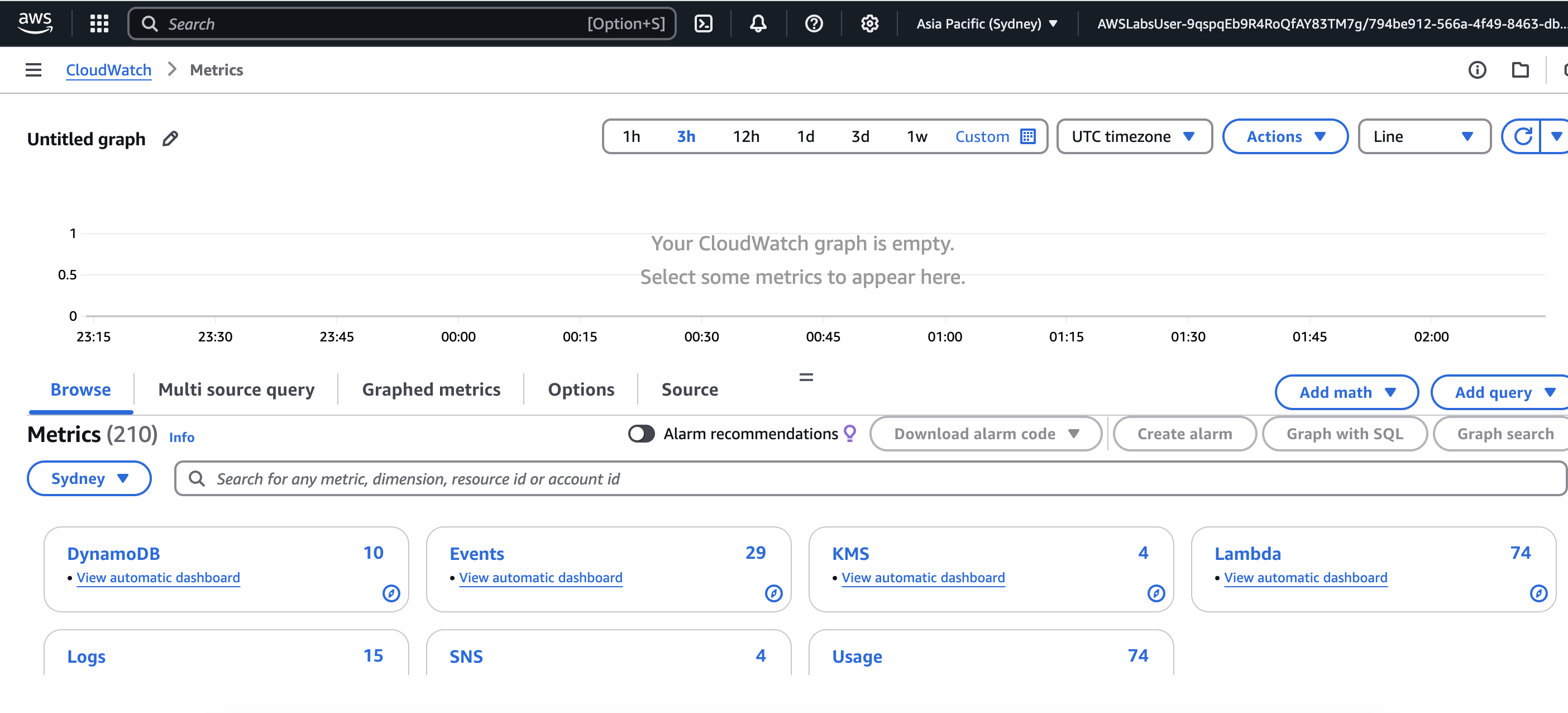
Task: Expand Download alarm code dropdown
Action: (x=986, y=434)
